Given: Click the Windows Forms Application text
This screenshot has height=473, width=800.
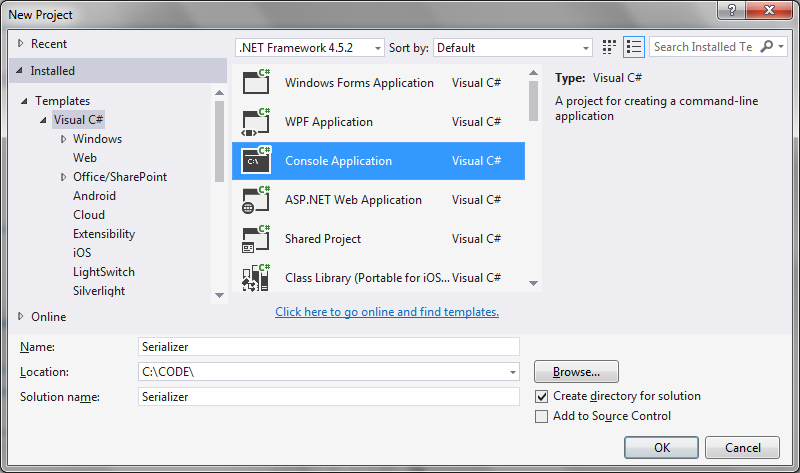Looking at the screenshot, I should tap(359, 83).
